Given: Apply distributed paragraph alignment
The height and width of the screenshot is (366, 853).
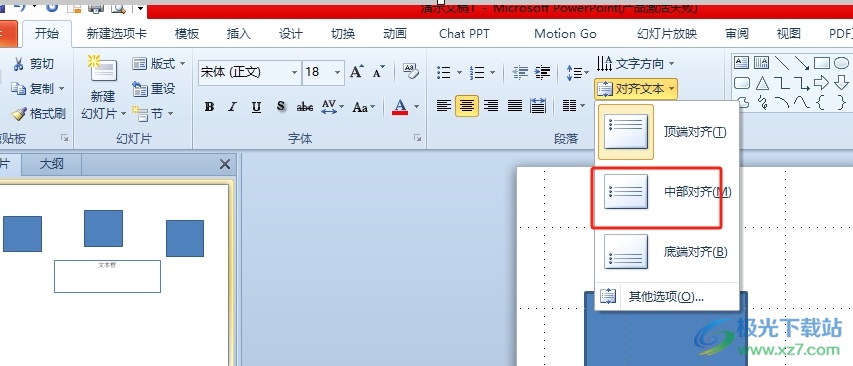Looking at the screenshot, I should (538, 106).
